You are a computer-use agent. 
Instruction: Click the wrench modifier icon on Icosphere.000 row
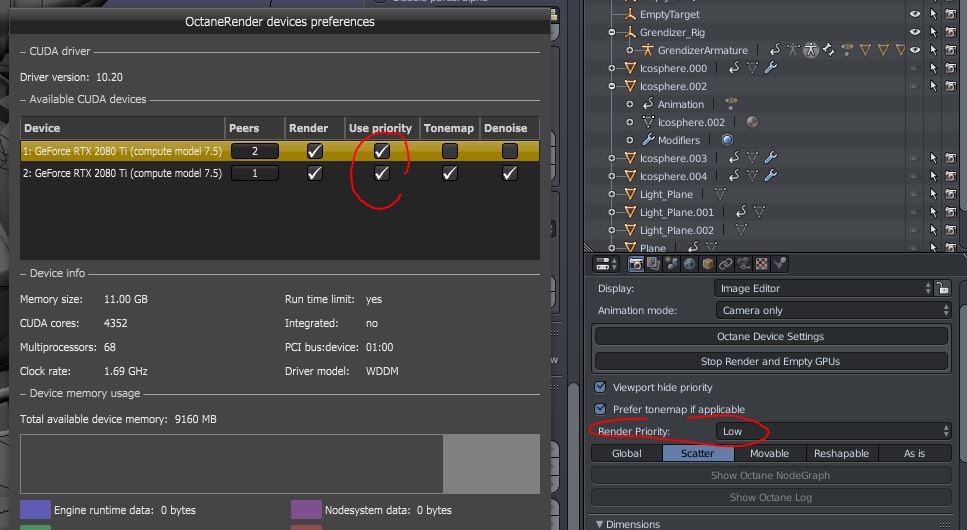(x=770, y=68)
